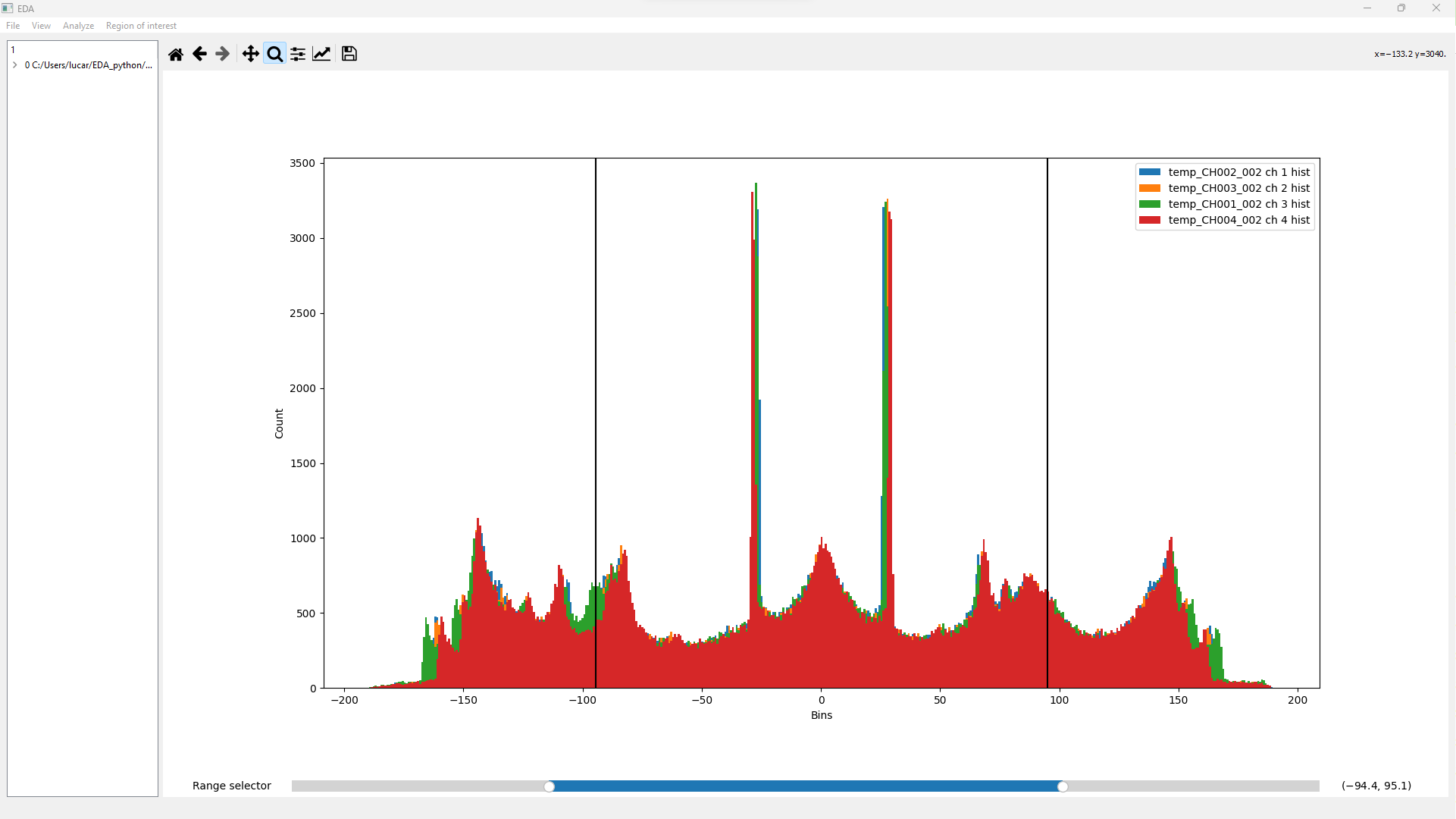Open Configure subplots sliders icon
The image size is (1456, 819).
pyautogui.click(x=298, y=54)
